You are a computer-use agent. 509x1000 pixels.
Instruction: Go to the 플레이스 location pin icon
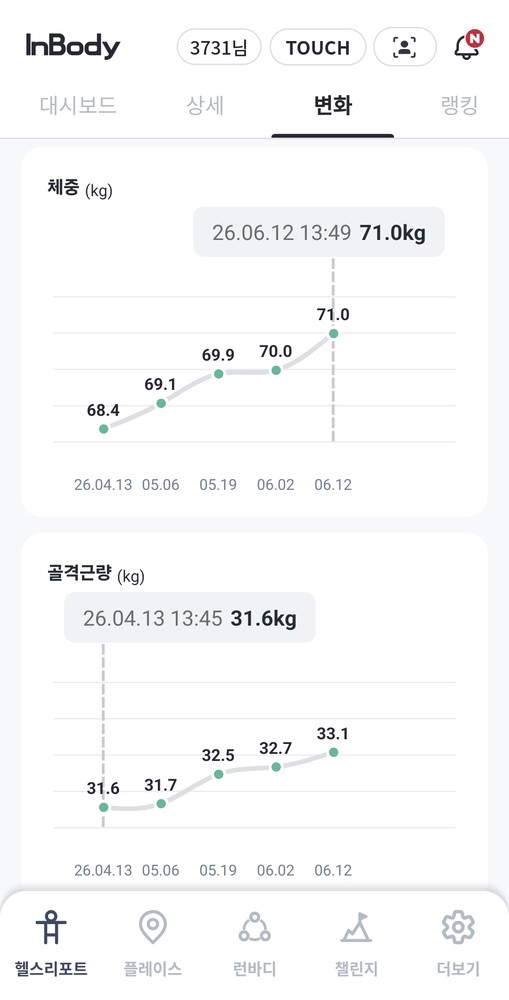pos(153,927)
